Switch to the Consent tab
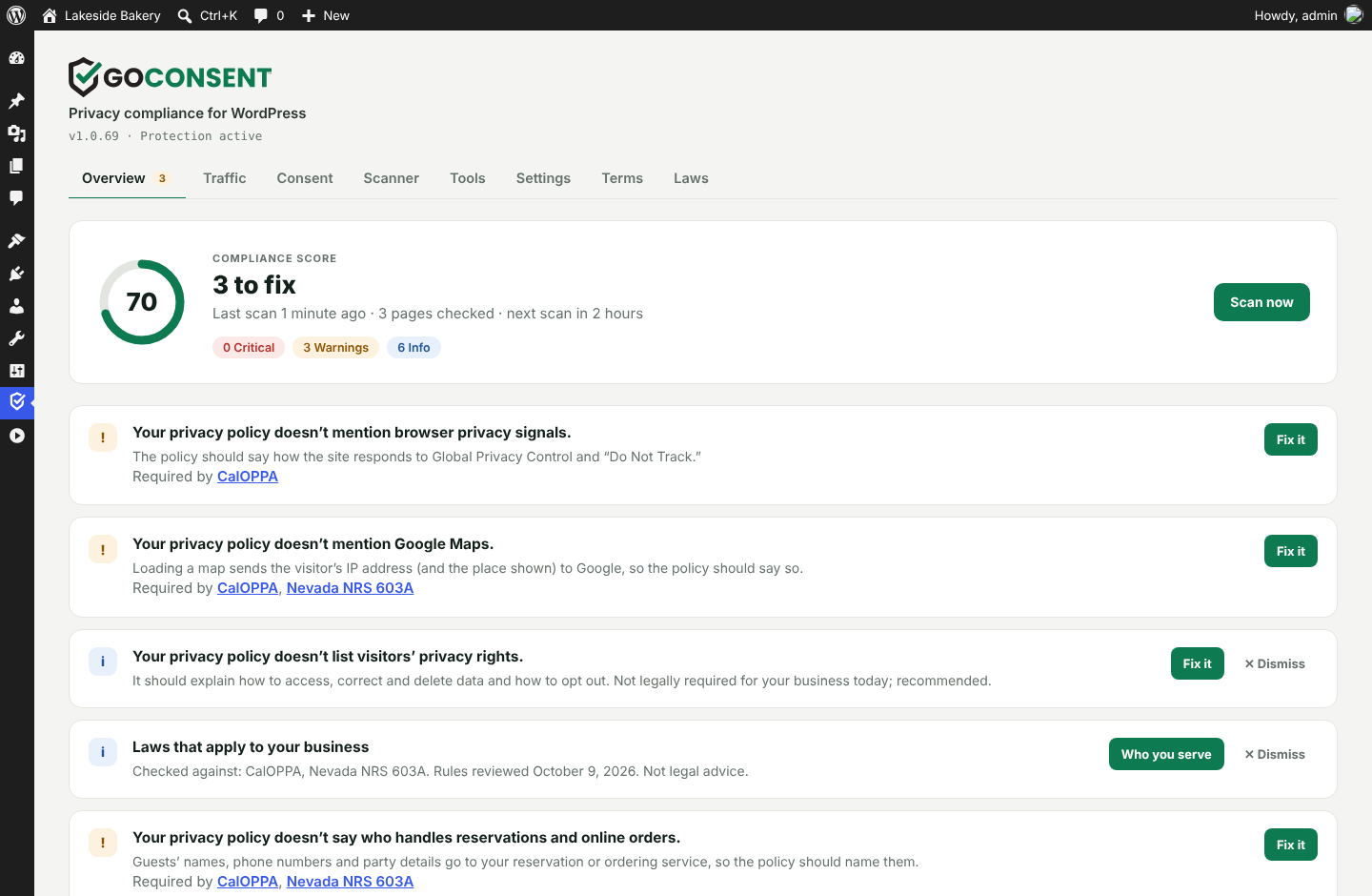This screenshot has height=896, width=1372. tap(305, 178)
